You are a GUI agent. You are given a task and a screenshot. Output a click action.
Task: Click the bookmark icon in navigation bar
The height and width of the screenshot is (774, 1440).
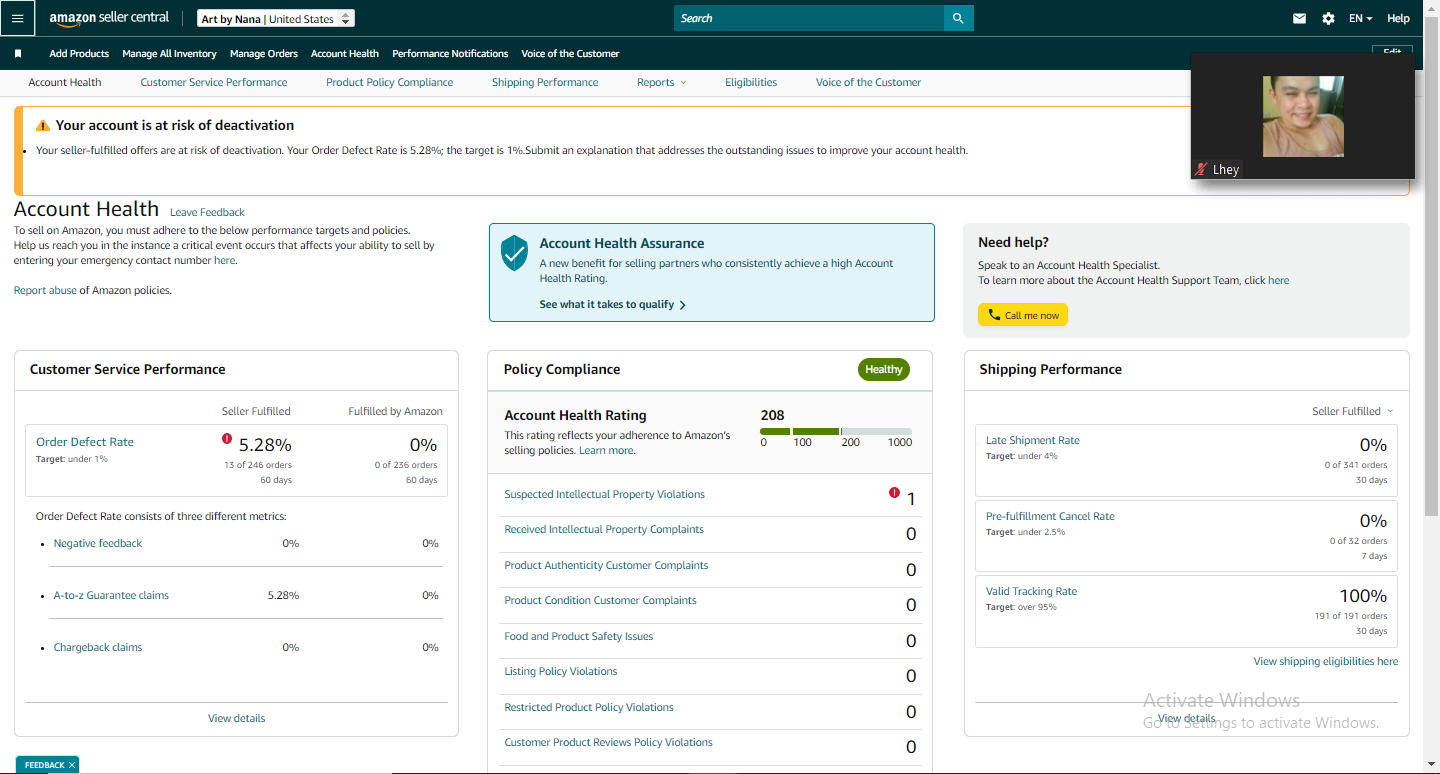click(x=18, y=54)
